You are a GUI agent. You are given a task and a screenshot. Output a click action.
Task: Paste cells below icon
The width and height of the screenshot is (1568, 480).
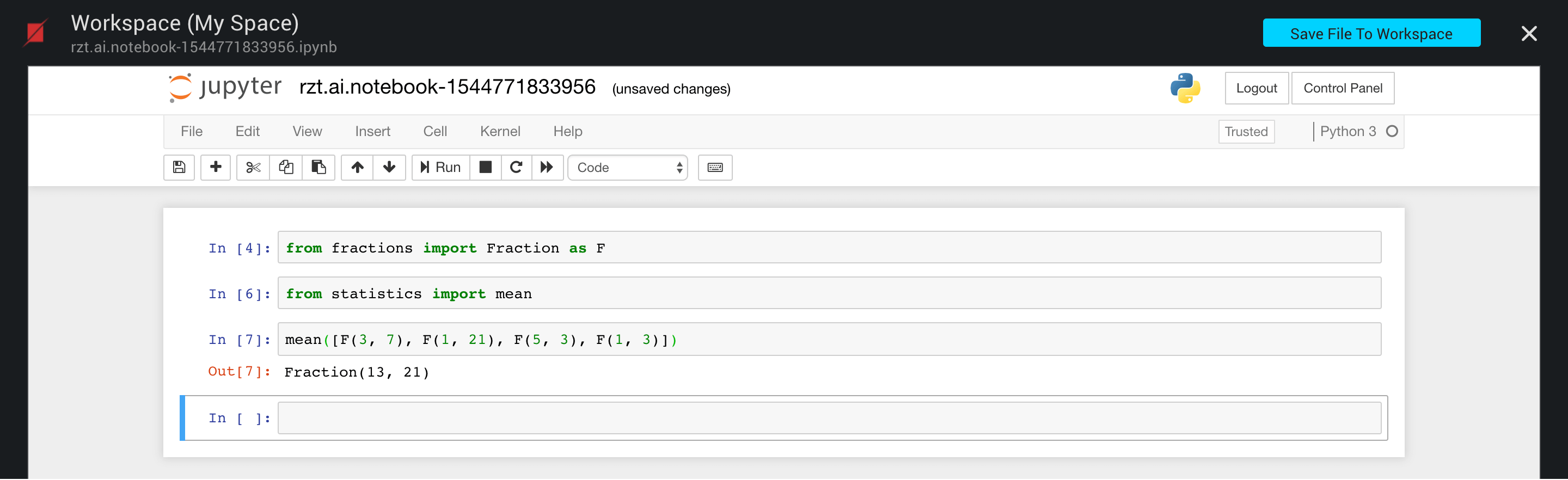click(318, 167)
